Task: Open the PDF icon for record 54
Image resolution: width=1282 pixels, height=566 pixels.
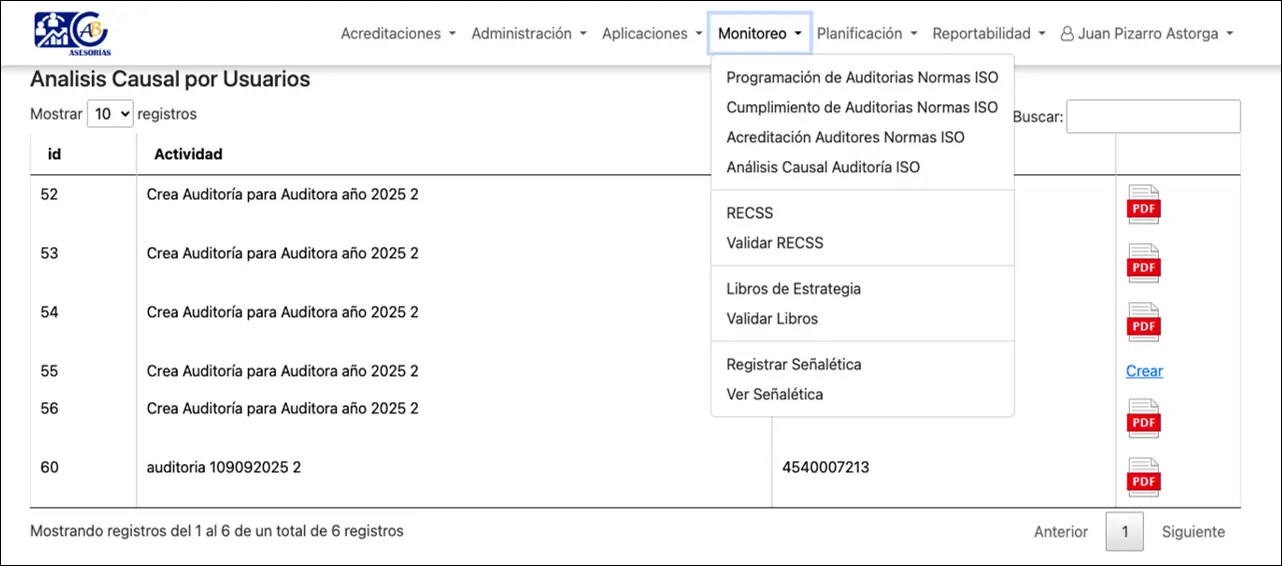Action: [1143, 323]
